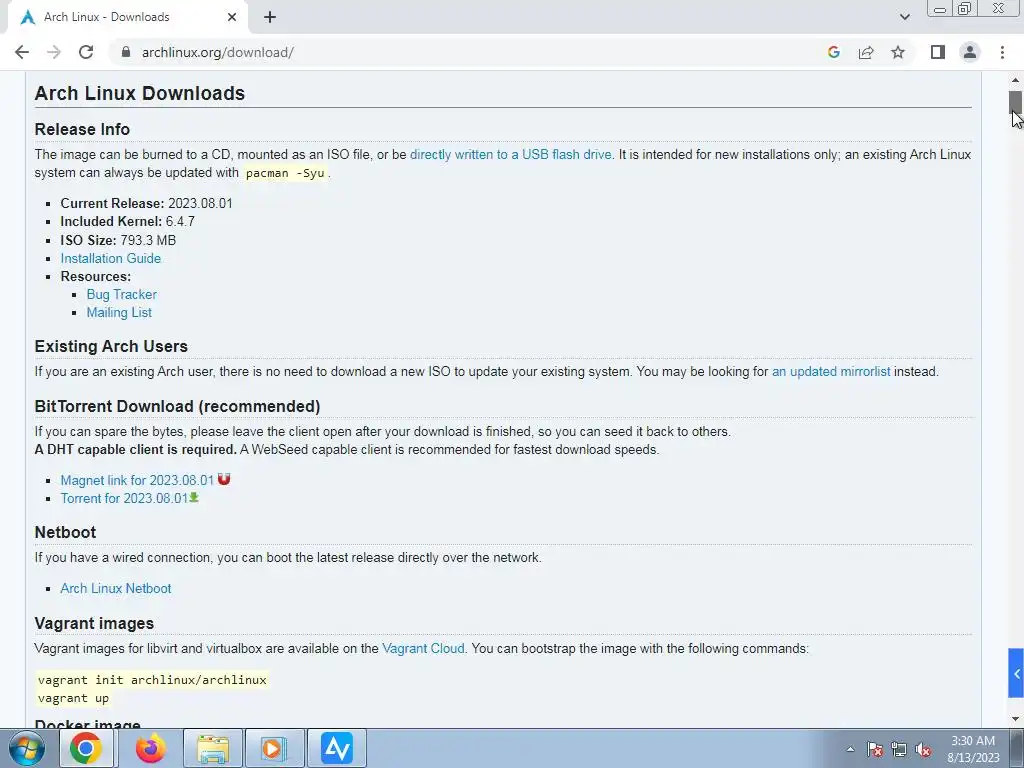Click the page scrollbar thumb

click(1015, 103)
